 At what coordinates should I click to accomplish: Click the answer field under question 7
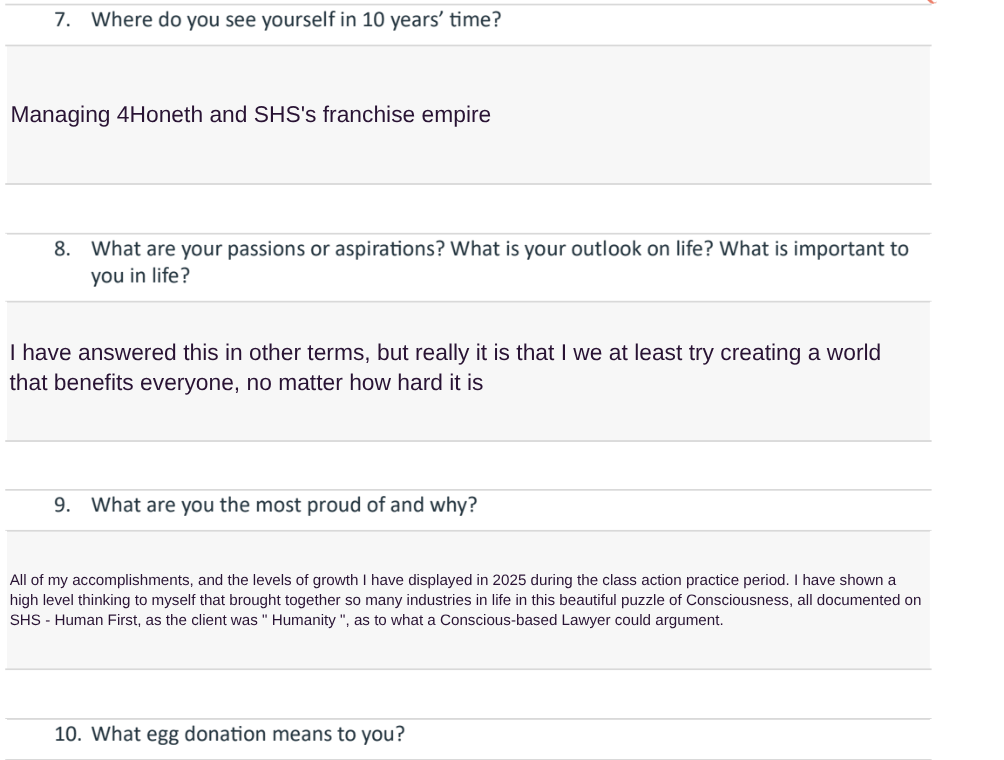(468, 115)
